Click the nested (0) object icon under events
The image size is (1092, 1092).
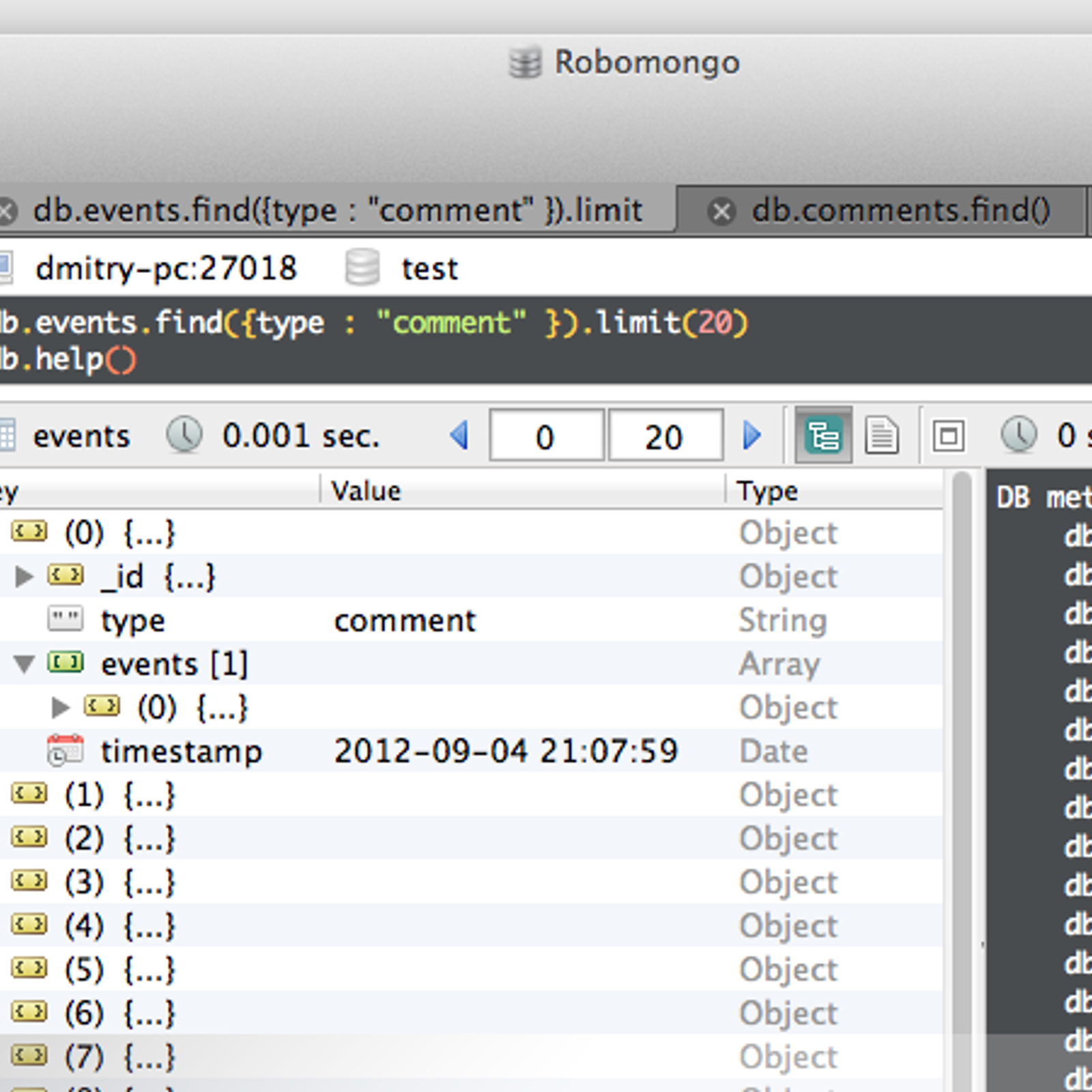[x=102, y=706]
